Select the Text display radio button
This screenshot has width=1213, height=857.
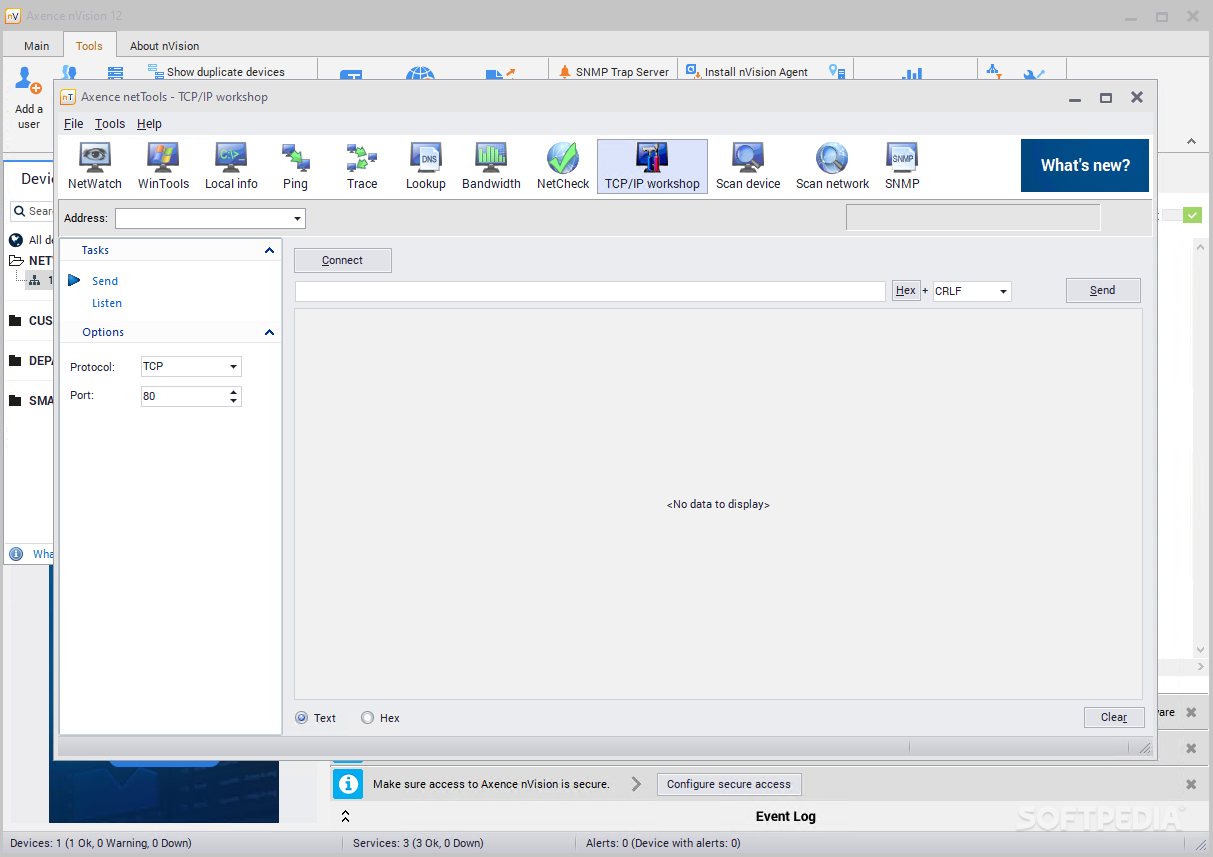302,718
